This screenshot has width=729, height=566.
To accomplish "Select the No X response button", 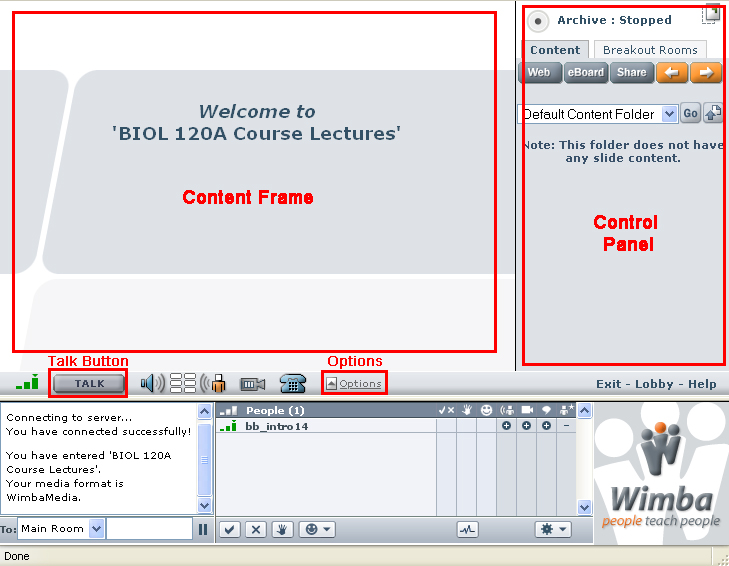I will pyautogui.click(x=256, y=529).
